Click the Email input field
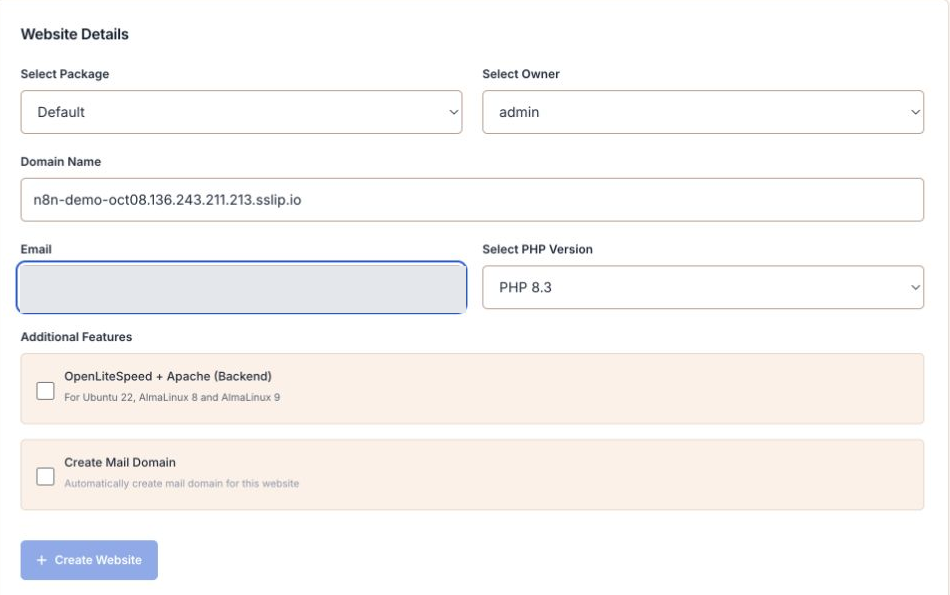Viewport: 950px width, 595px height. (x=241, y=287)
